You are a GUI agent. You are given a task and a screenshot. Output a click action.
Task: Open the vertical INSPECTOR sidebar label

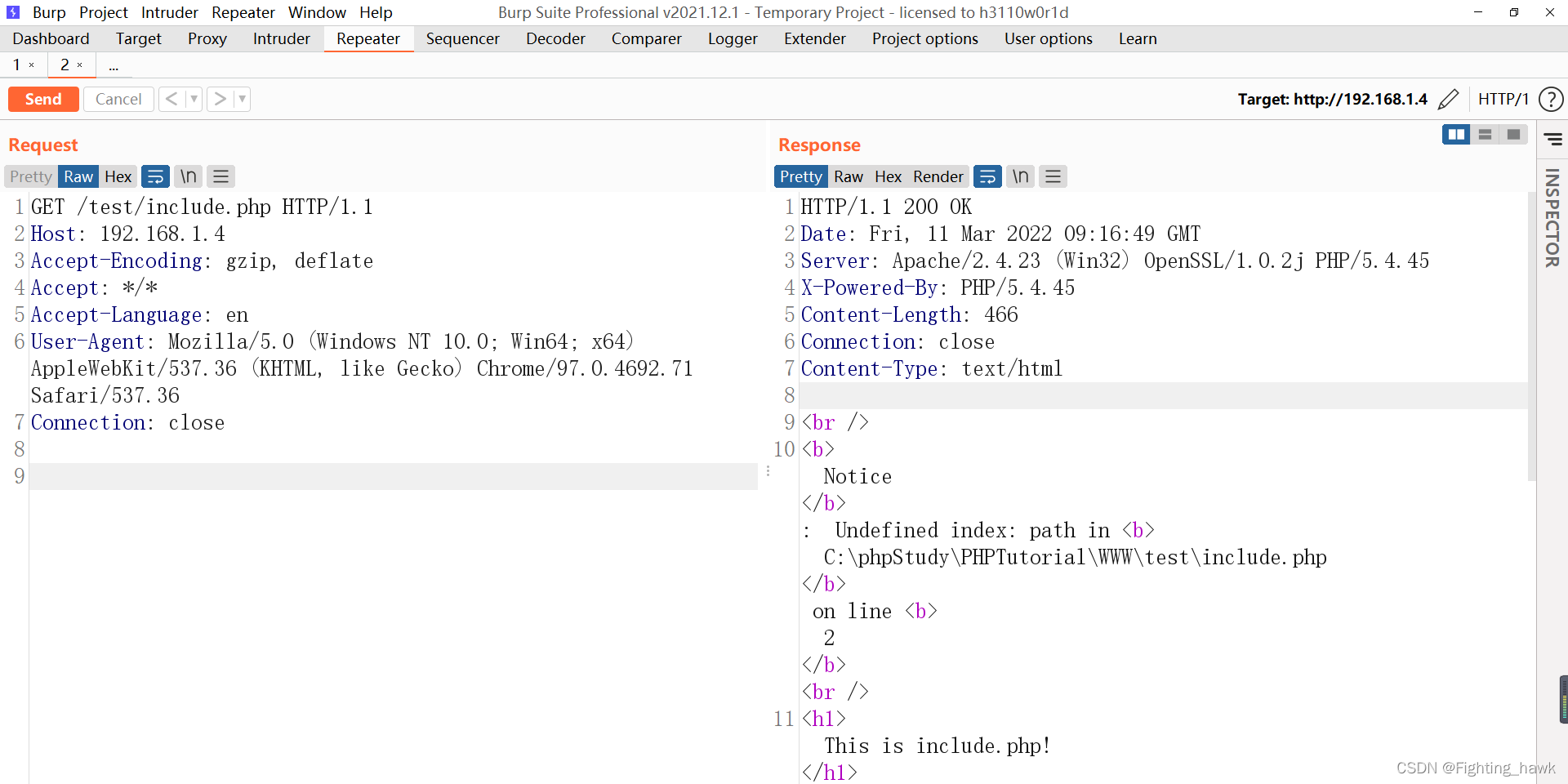[1552, 218]
